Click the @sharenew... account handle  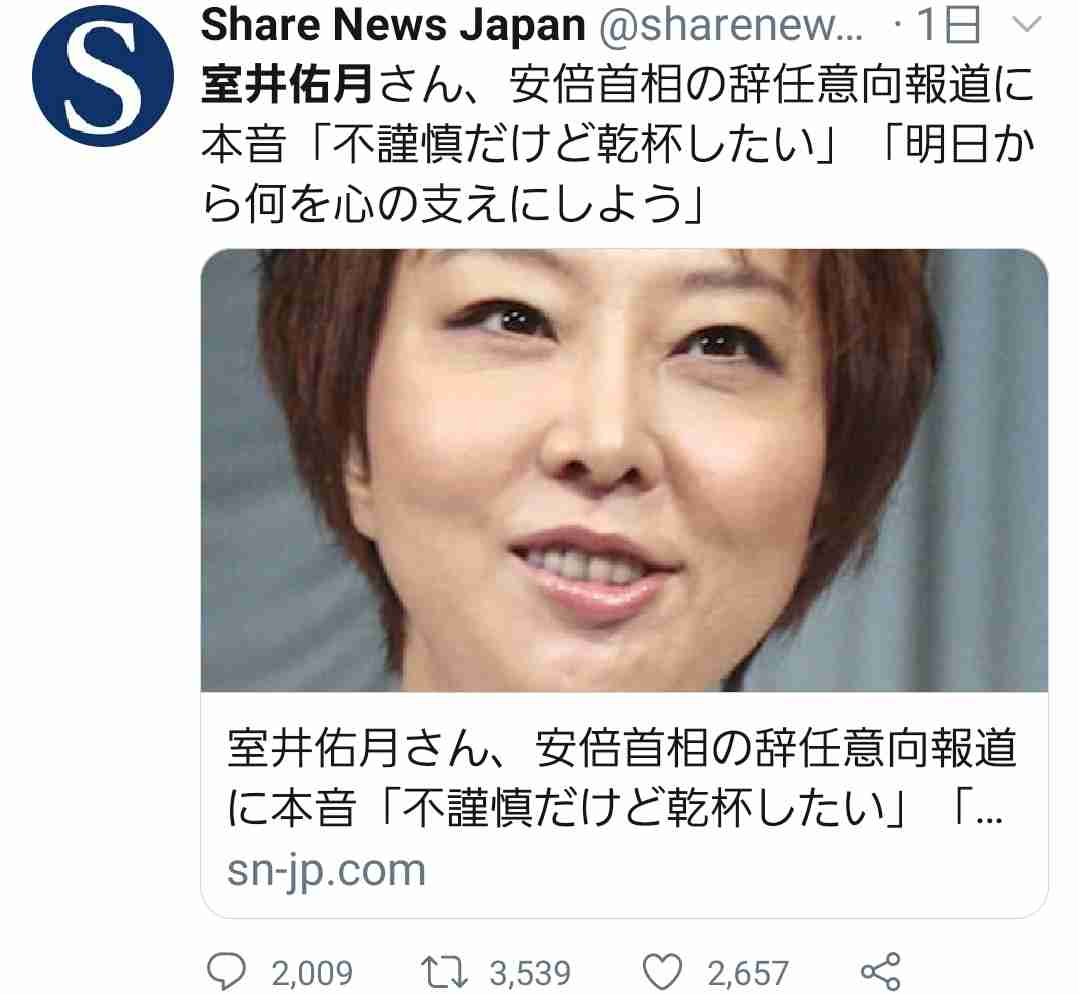coord(731,25)
